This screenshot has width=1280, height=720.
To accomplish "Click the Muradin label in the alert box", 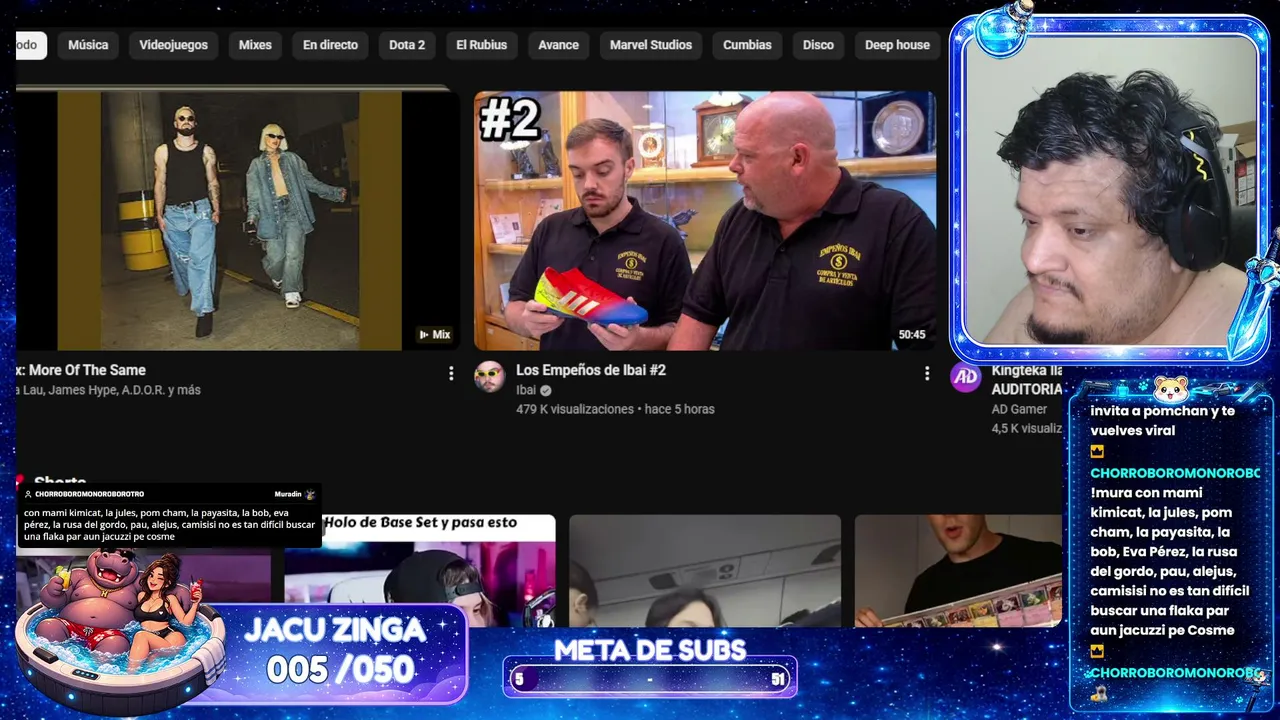I will (x=289, y=494).
